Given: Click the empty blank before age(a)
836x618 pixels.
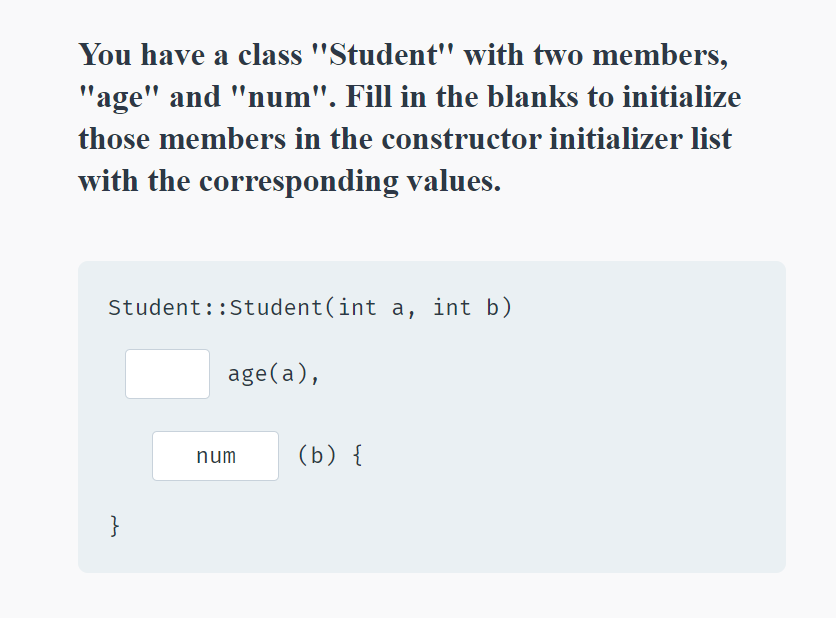Looking at the screenshot, I should (166, 373).
